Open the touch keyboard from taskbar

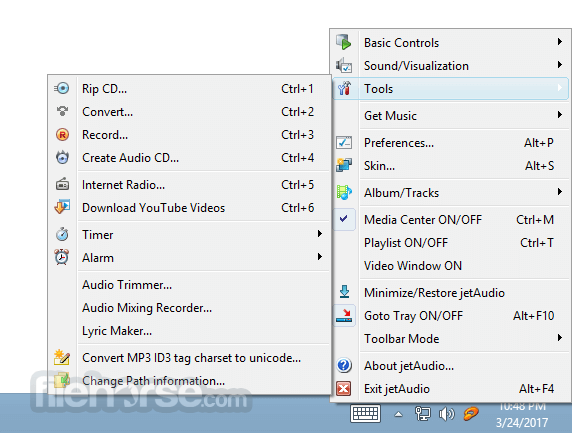(365, 413)
